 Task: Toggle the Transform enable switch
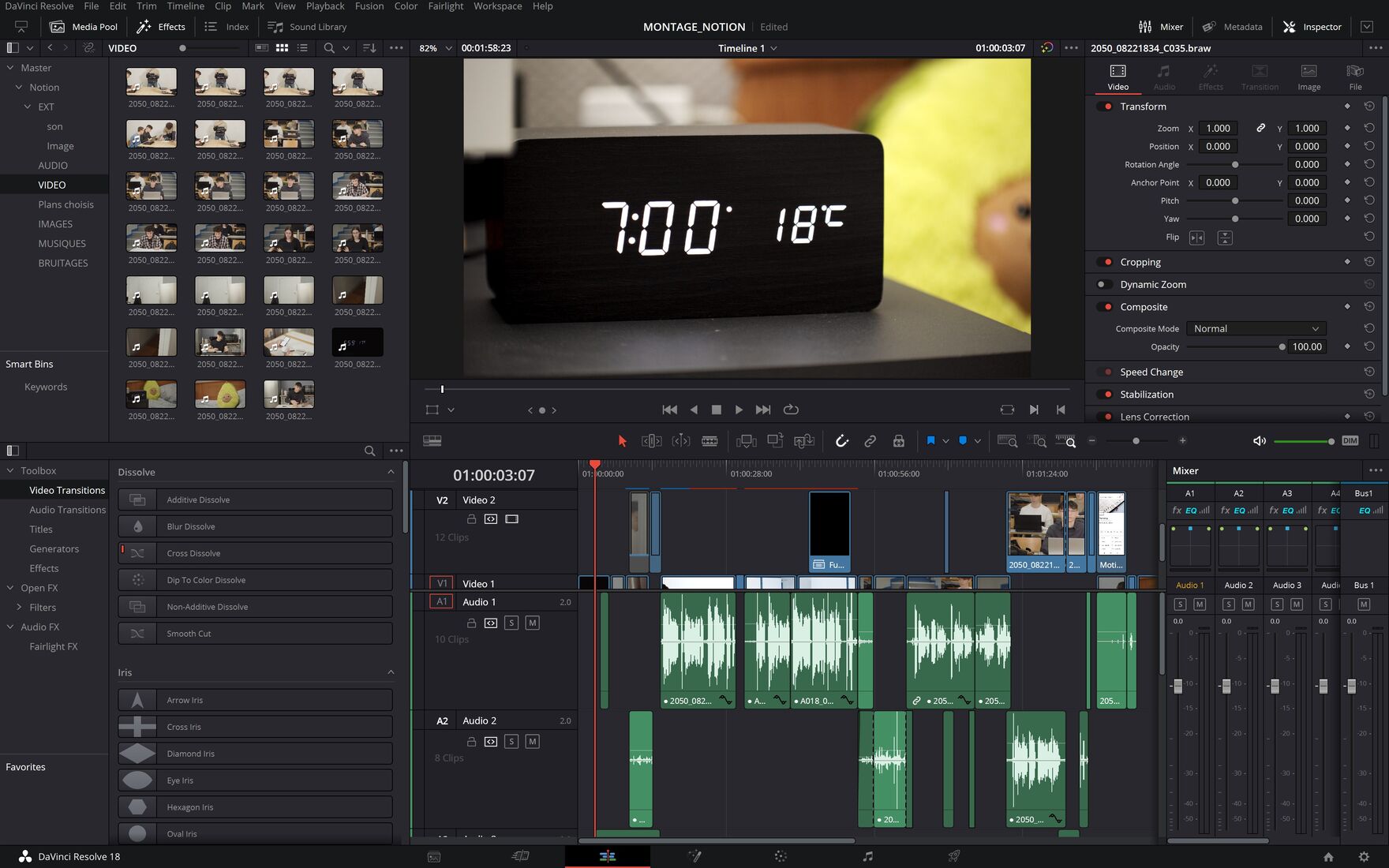tap(1105, 107)
